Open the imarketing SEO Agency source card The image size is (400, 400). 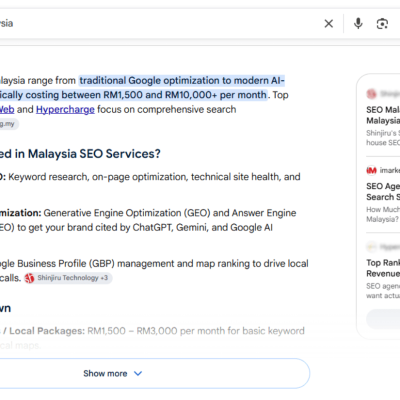(383, 191)
